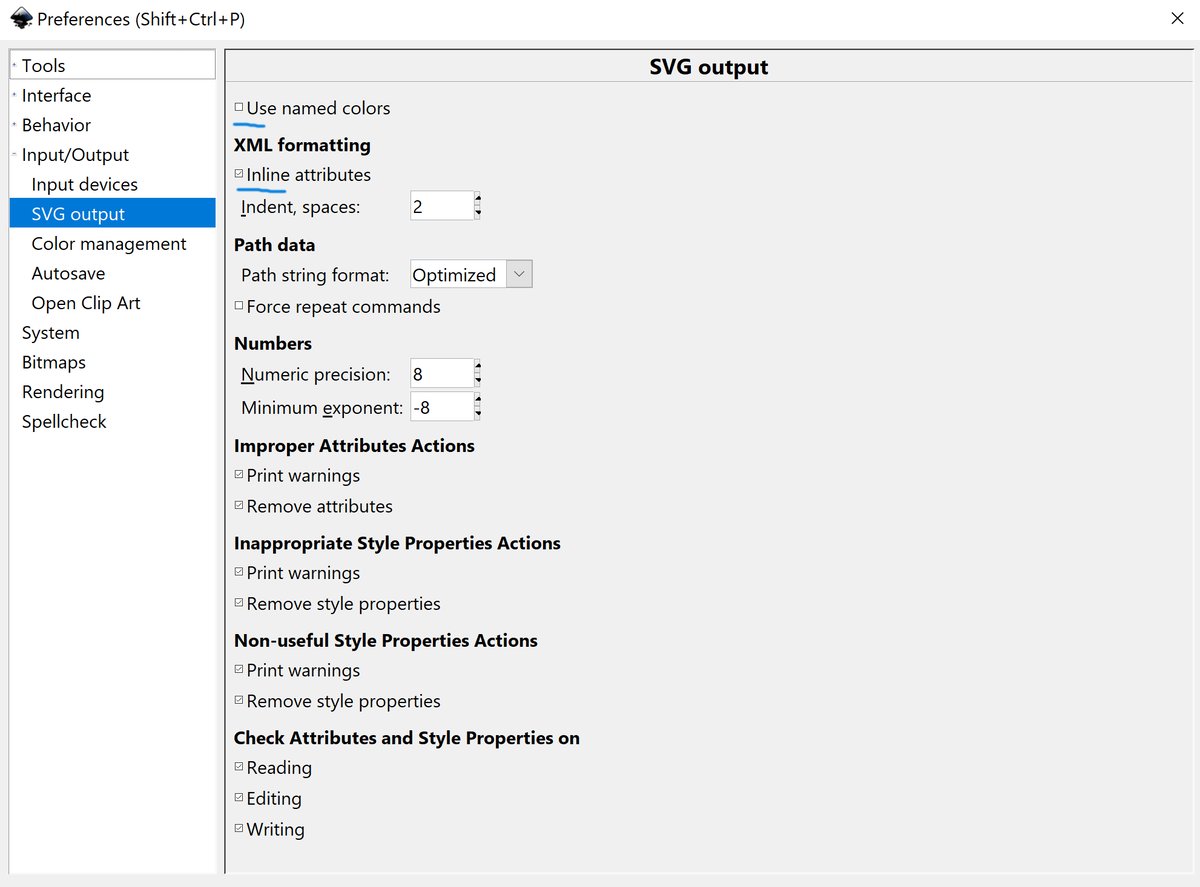
Task: Uncheck "Reading" under Check Attributes section
Action: click(238, 767)
